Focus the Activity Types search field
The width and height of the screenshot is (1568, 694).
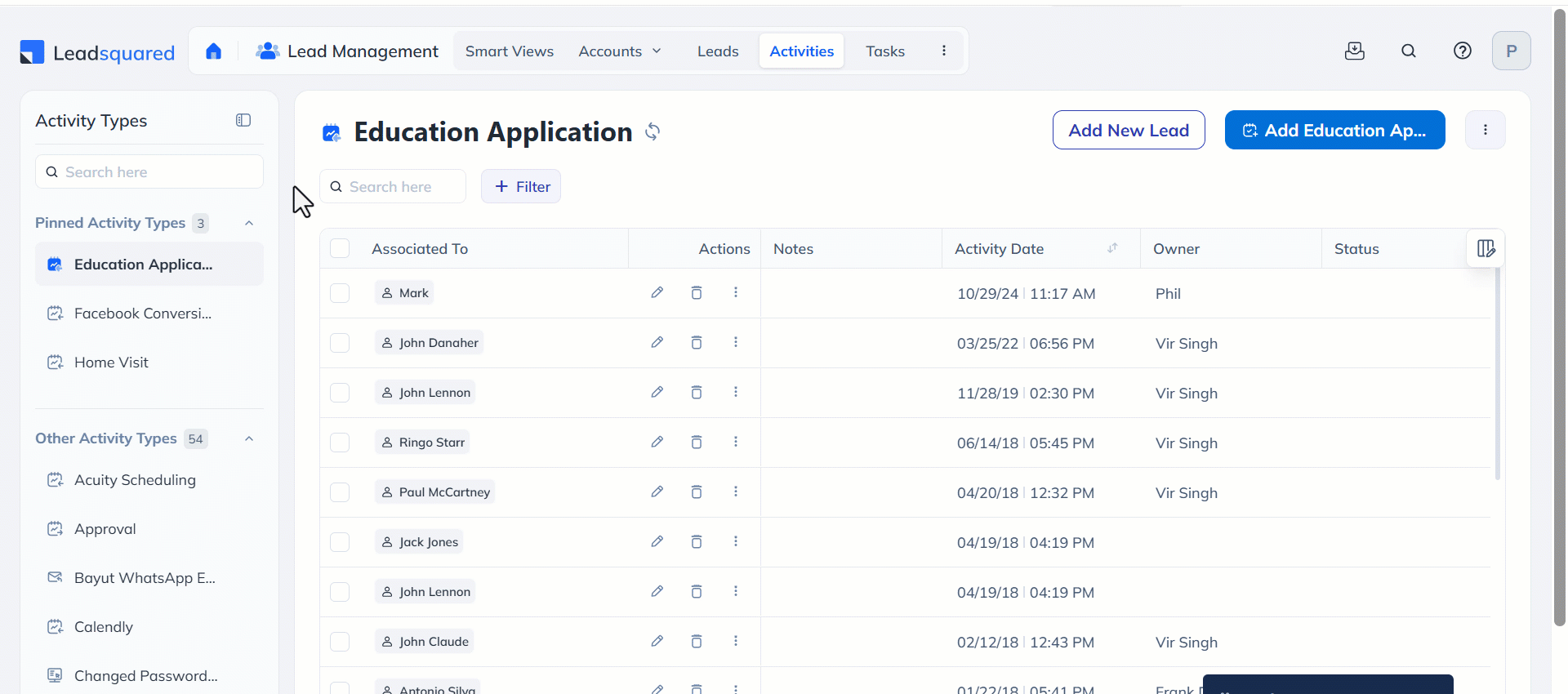pyautogui.click(x=149, y=172)
